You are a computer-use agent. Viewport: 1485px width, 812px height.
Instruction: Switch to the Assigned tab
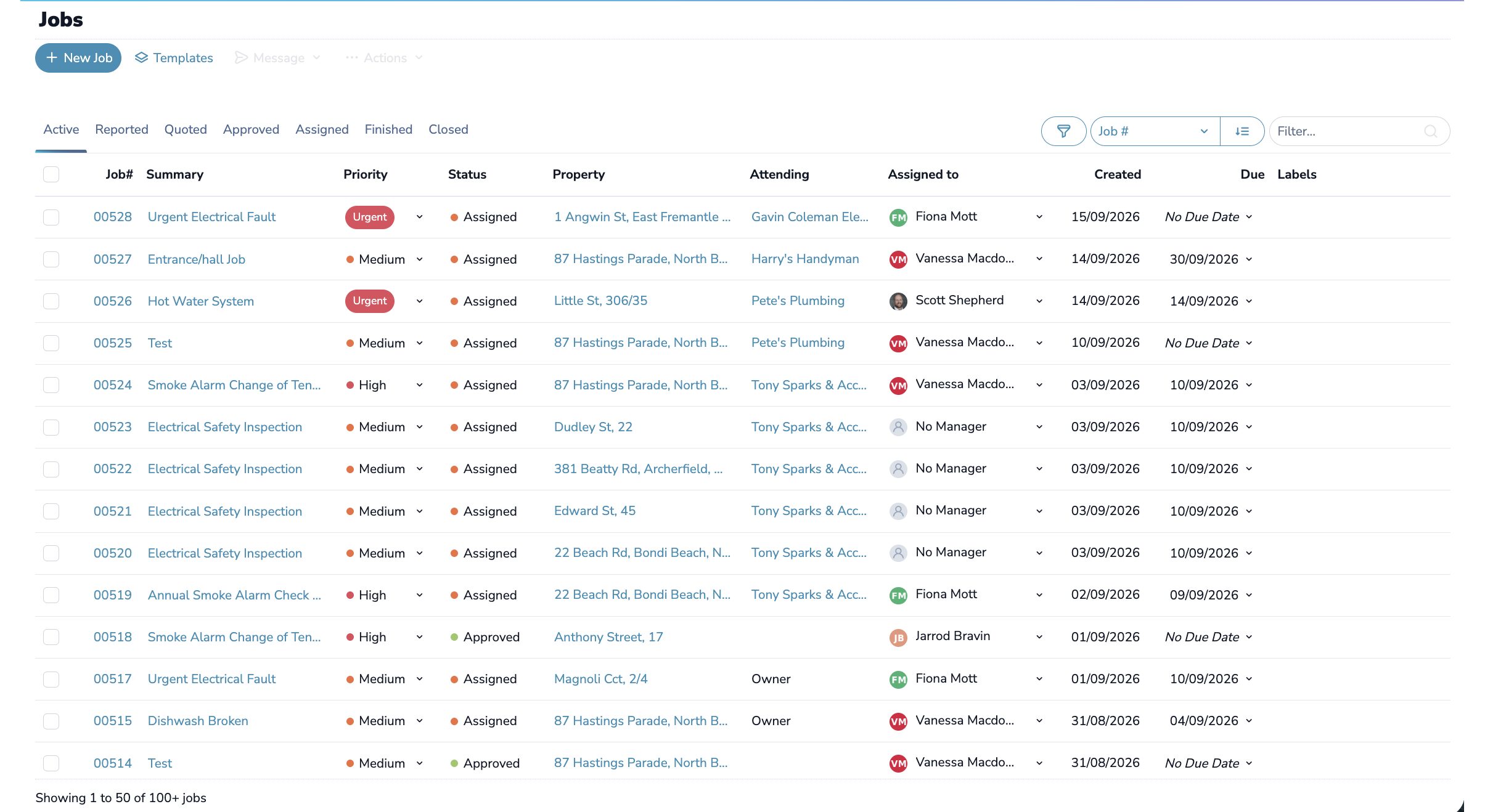coord(322,129)
